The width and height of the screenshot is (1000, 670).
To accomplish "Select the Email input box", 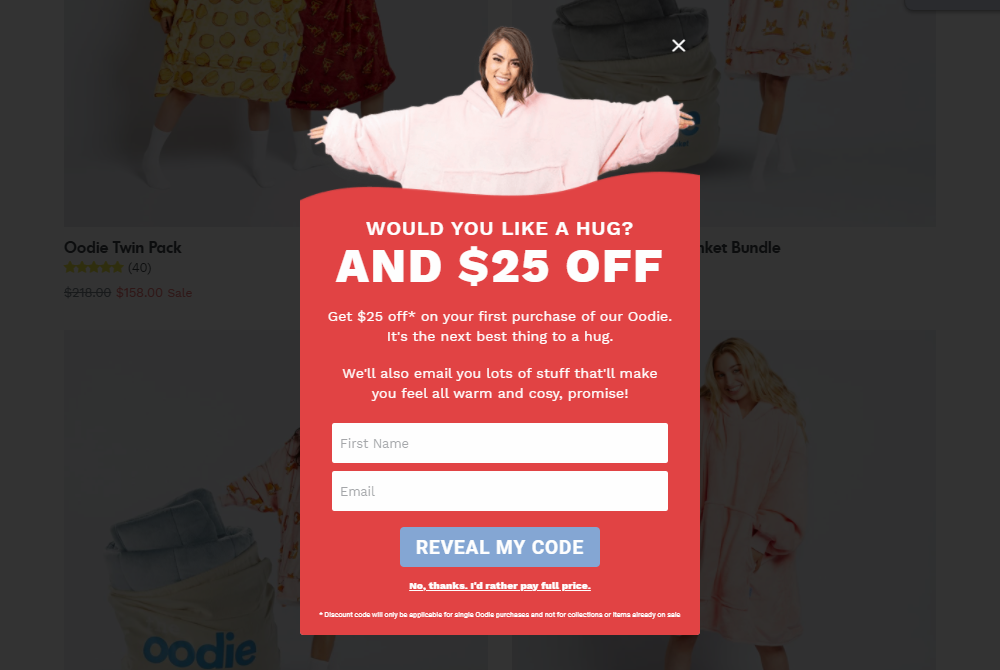I will [499, 491].
